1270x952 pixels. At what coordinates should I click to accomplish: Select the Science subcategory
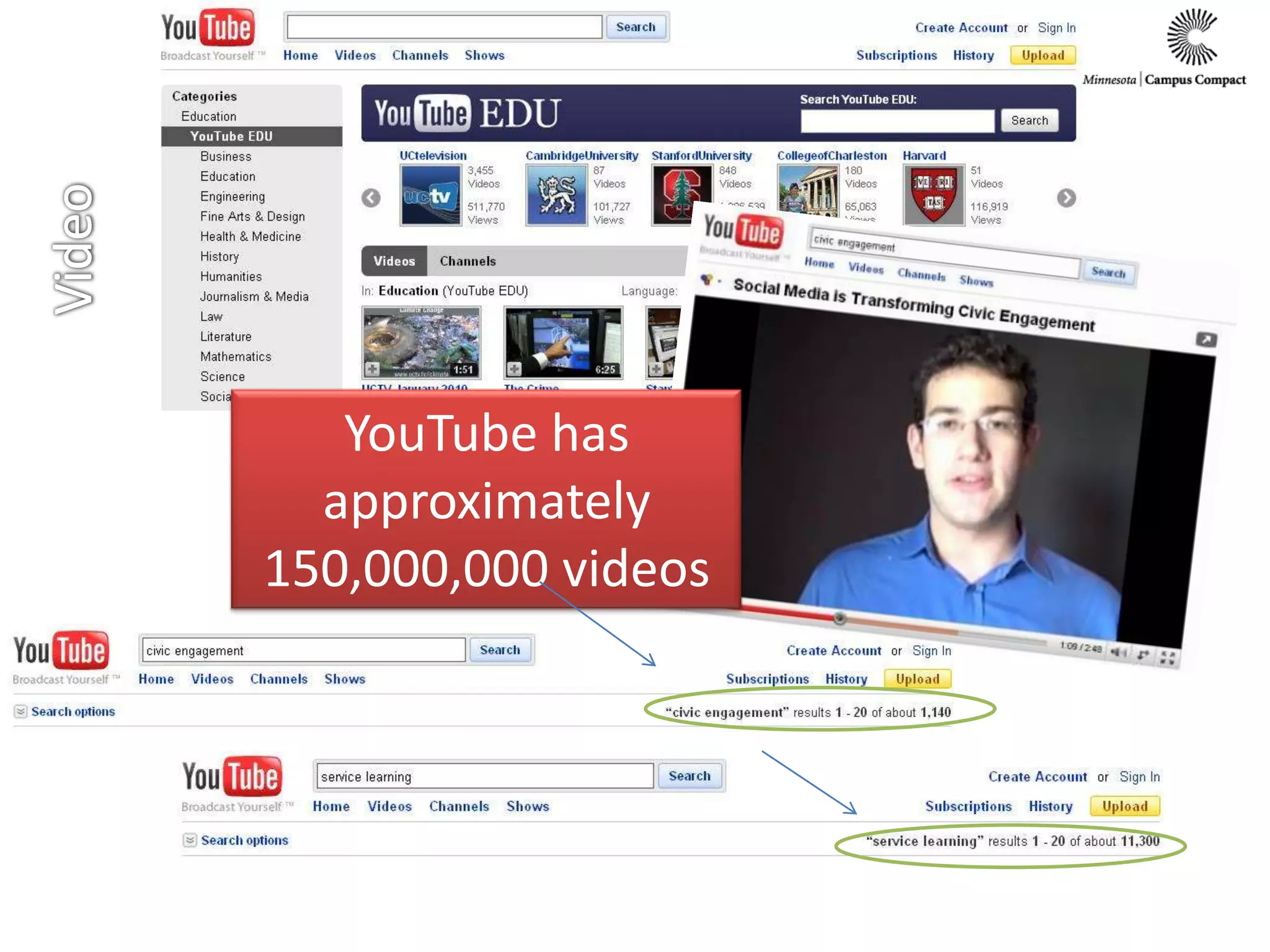click(x=222, y=377)
